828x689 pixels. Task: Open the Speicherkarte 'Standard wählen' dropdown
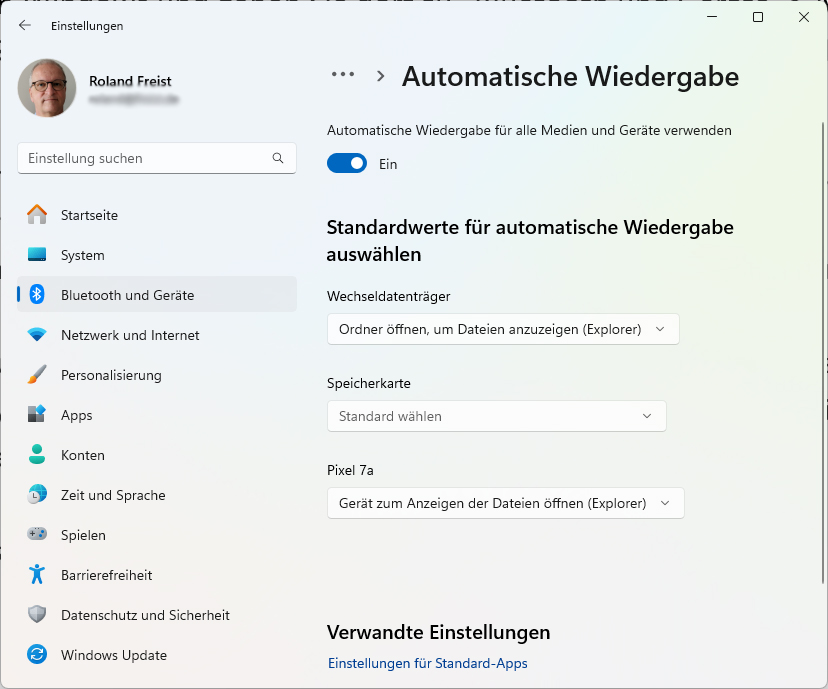(x=497, y=416)
